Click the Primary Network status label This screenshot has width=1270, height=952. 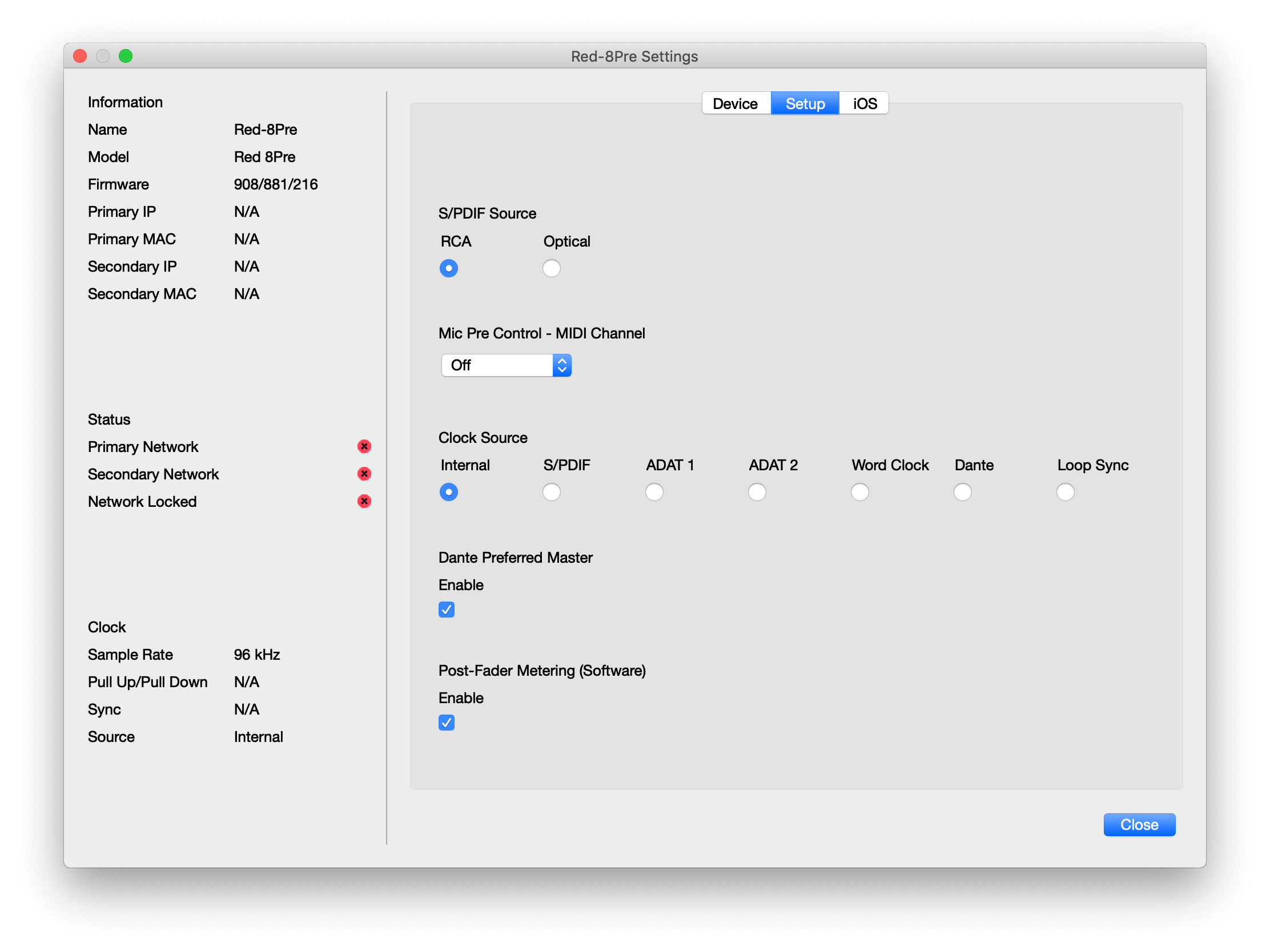[143, 447]
